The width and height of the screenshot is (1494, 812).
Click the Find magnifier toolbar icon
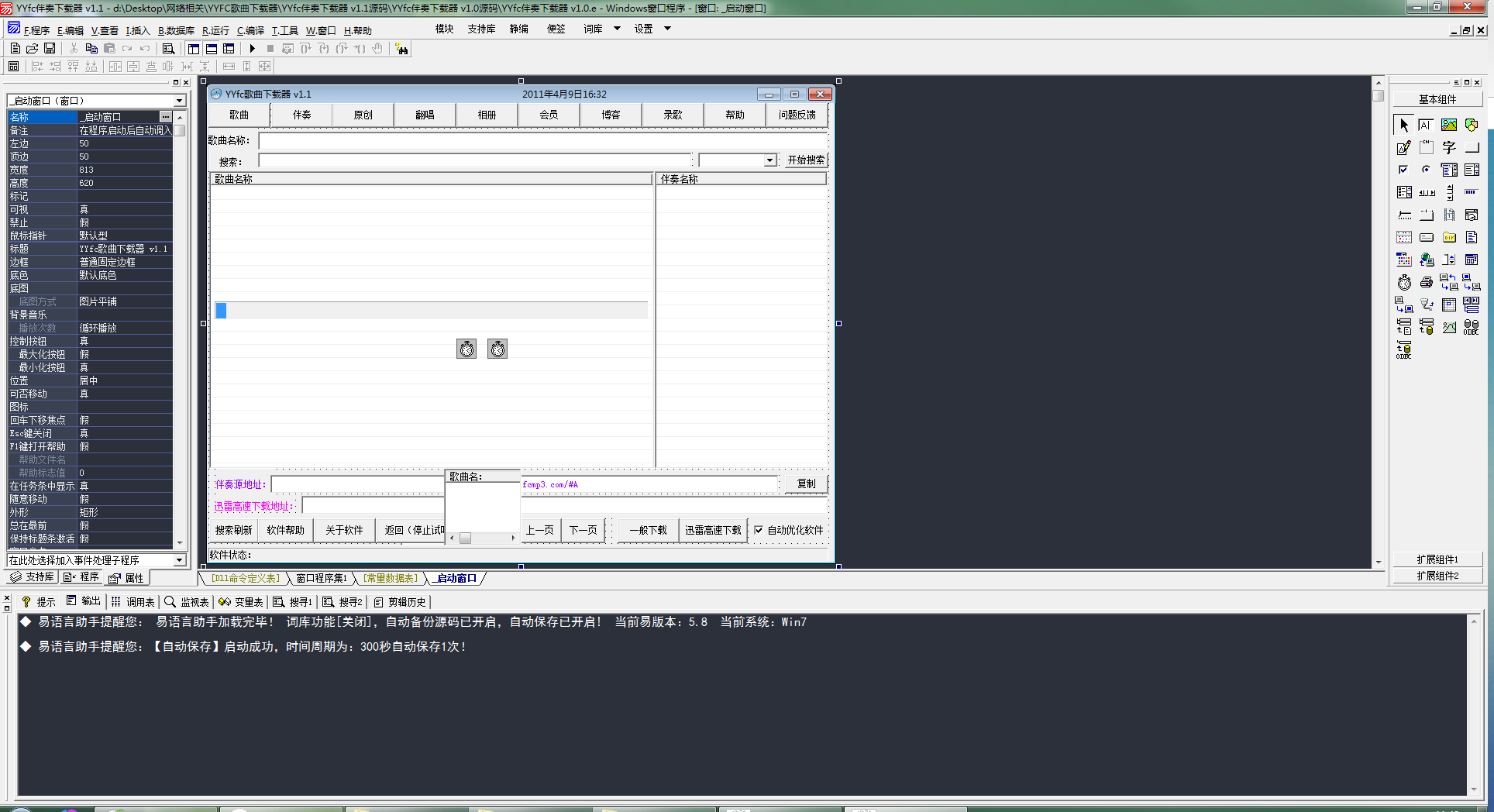tap(168, 48)
